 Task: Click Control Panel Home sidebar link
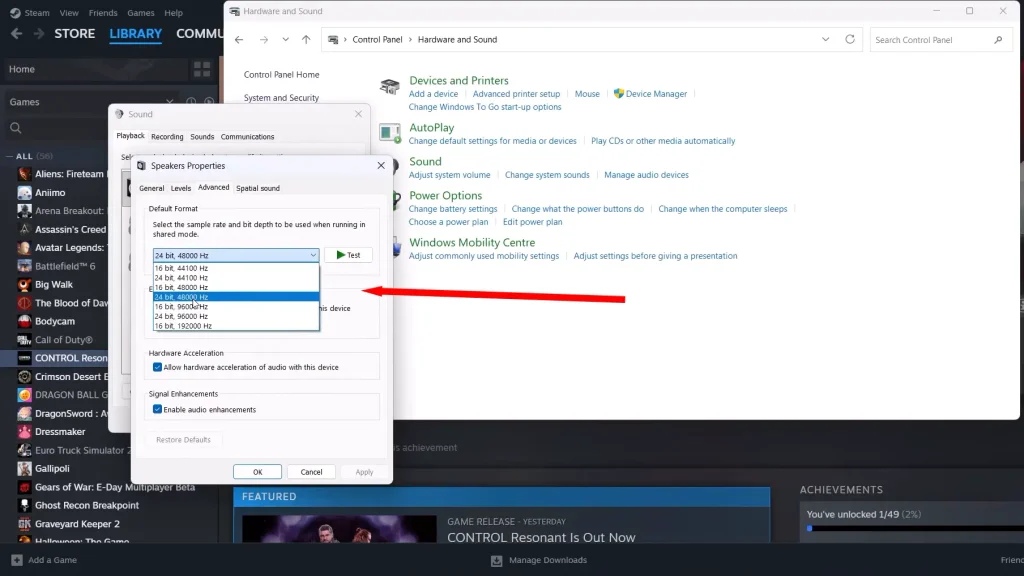(x=281, y=74)
